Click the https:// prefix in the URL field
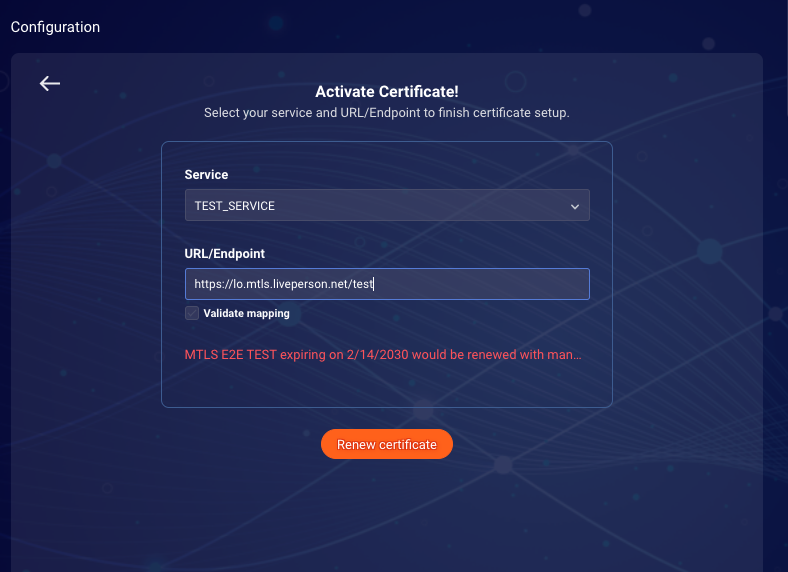Viewport: 788px width, 572px height. [x=214, y=284]
